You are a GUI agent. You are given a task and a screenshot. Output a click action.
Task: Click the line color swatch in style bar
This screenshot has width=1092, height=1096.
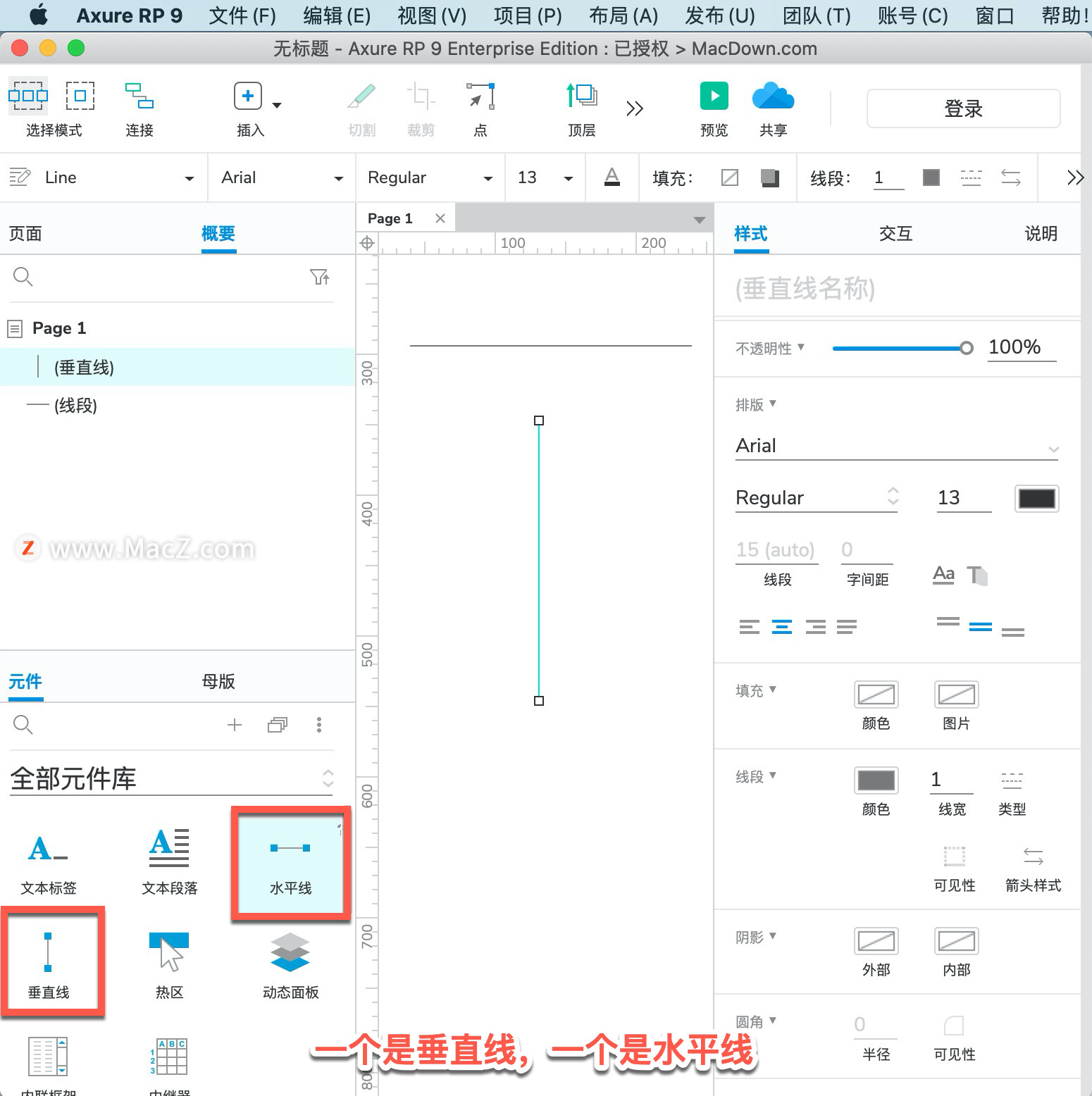(931, 178)
